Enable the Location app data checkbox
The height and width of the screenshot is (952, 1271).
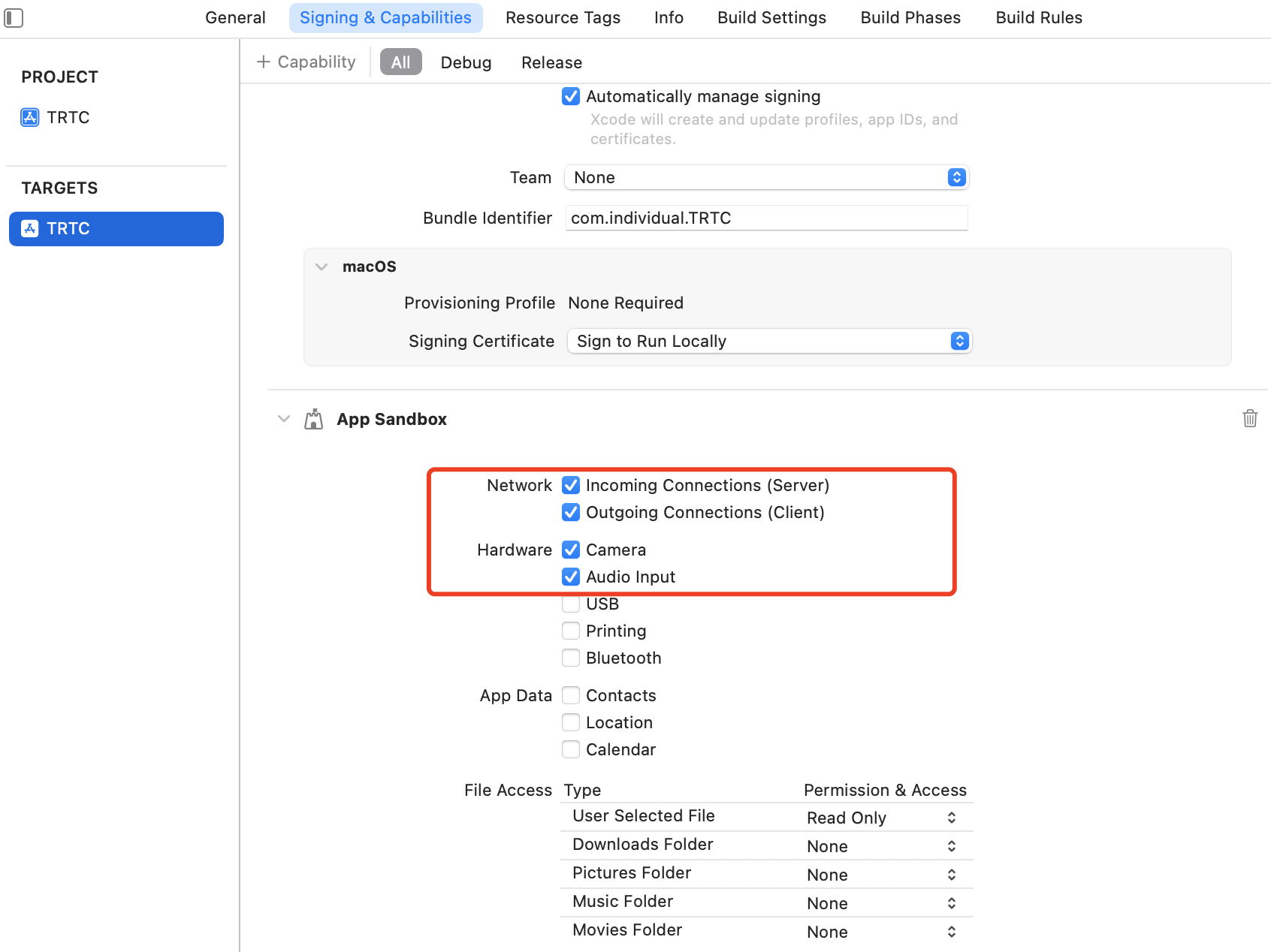(571, 722)
